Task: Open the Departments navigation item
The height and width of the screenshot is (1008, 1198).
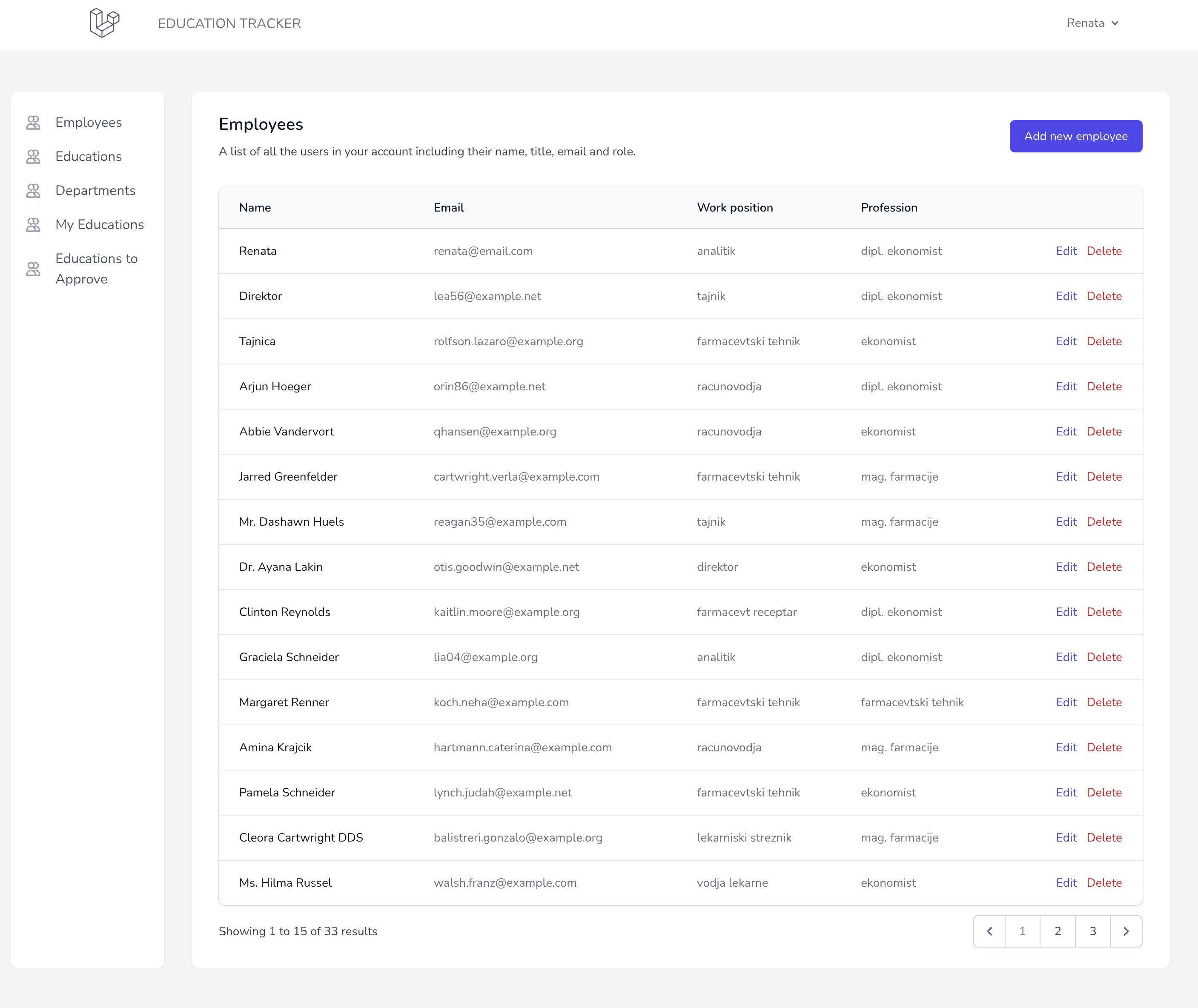Action: [95, 190]
